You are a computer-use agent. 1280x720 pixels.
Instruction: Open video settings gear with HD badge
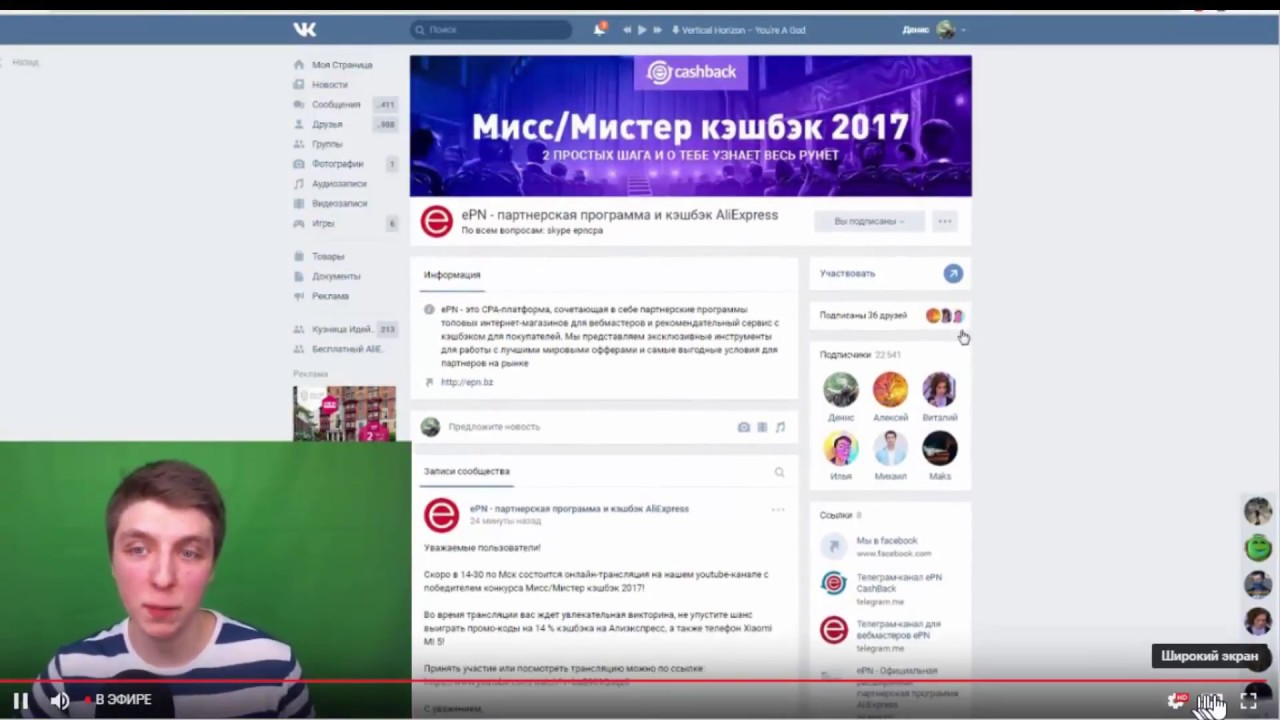click(1176, 701)
